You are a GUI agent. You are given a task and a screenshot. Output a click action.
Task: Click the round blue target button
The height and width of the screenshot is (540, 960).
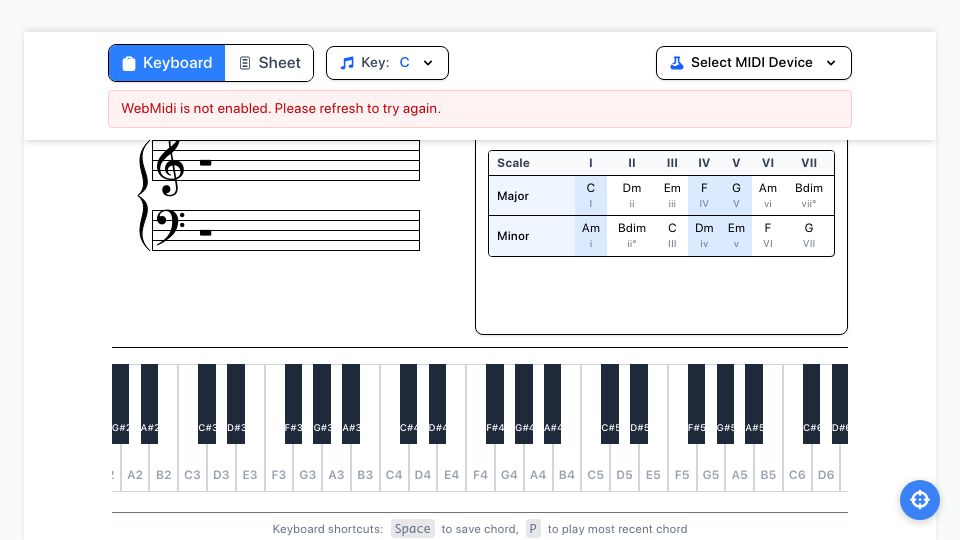tap(920, 500)
